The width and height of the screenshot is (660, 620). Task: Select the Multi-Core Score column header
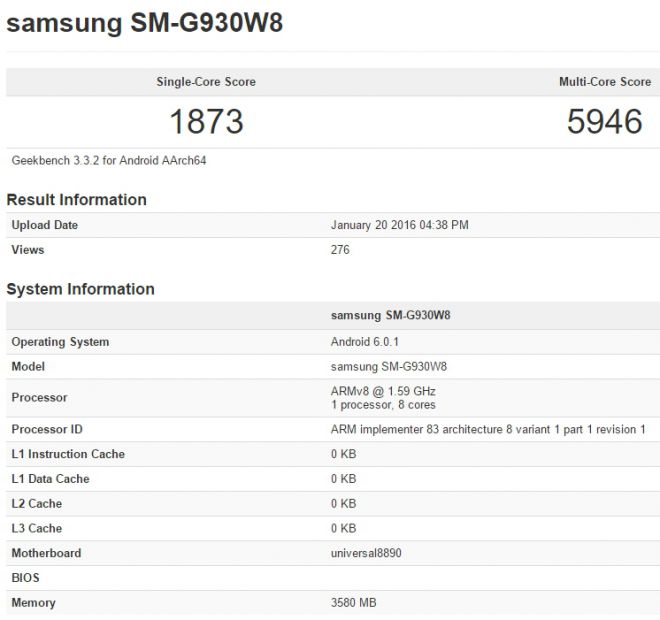pyautogui.click(x=604, y=82)
